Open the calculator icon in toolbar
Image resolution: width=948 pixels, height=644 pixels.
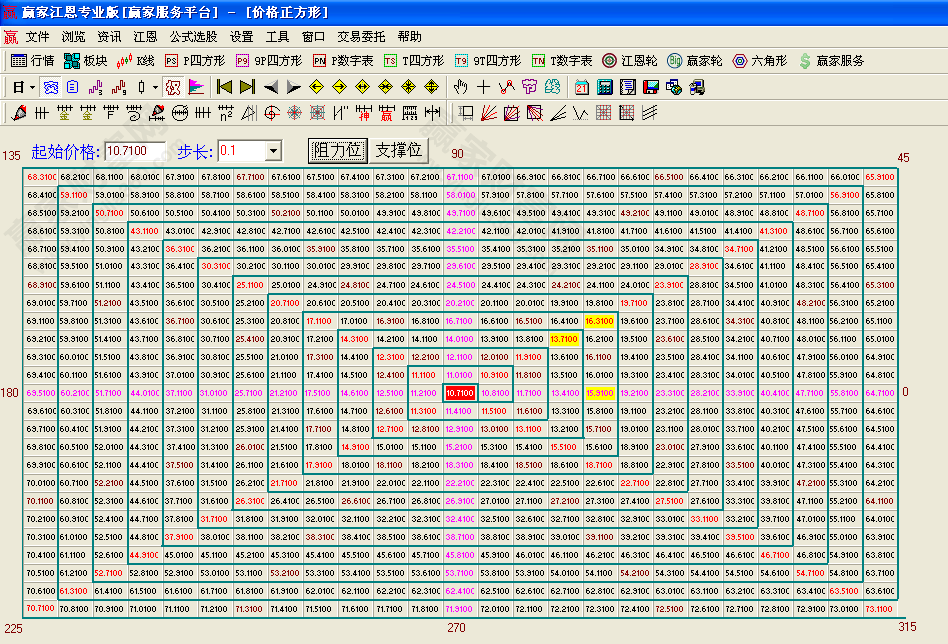(605, 87)
